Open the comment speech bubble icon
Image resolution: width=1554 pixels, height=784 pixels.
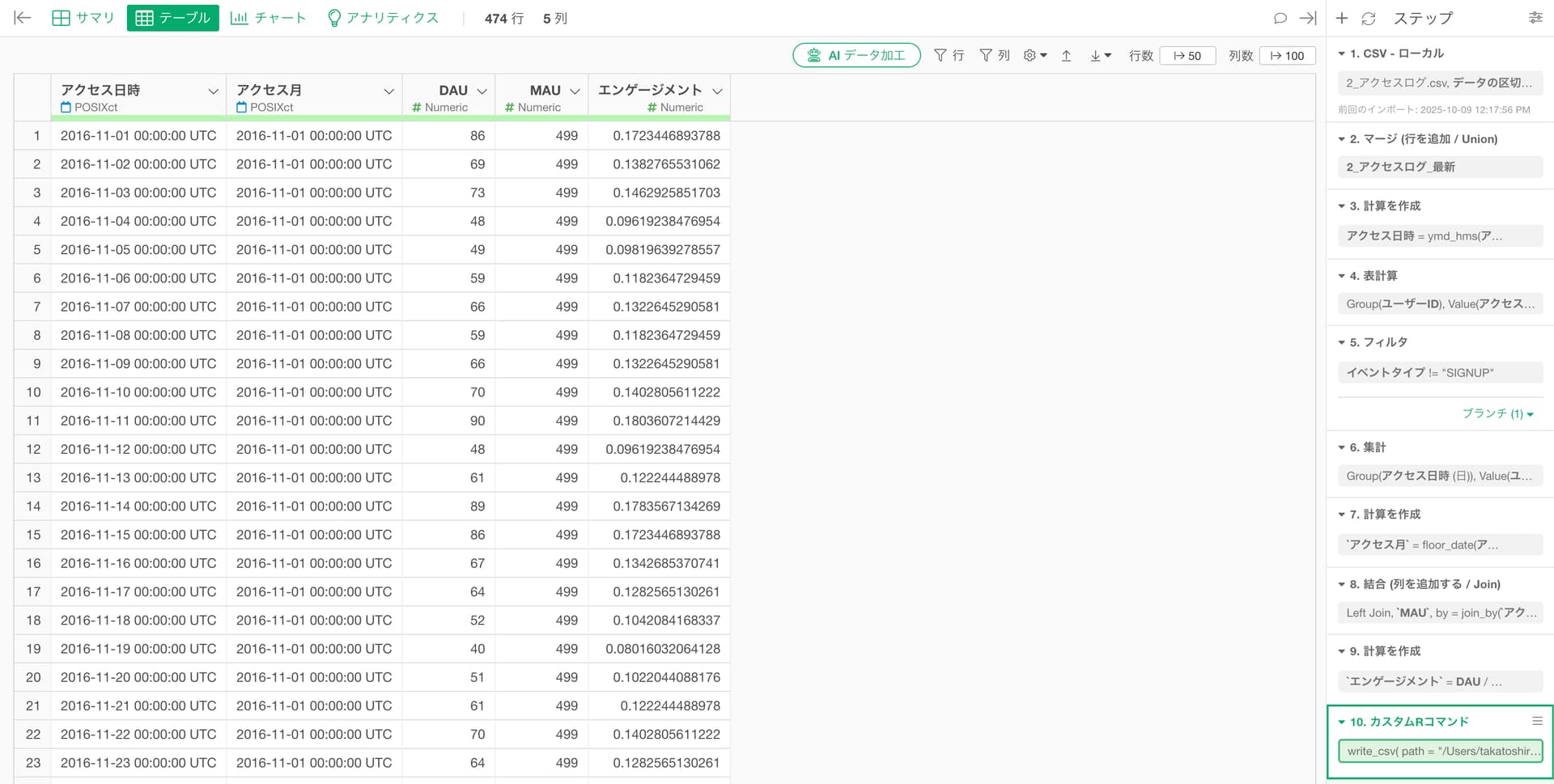[1280, 18]
